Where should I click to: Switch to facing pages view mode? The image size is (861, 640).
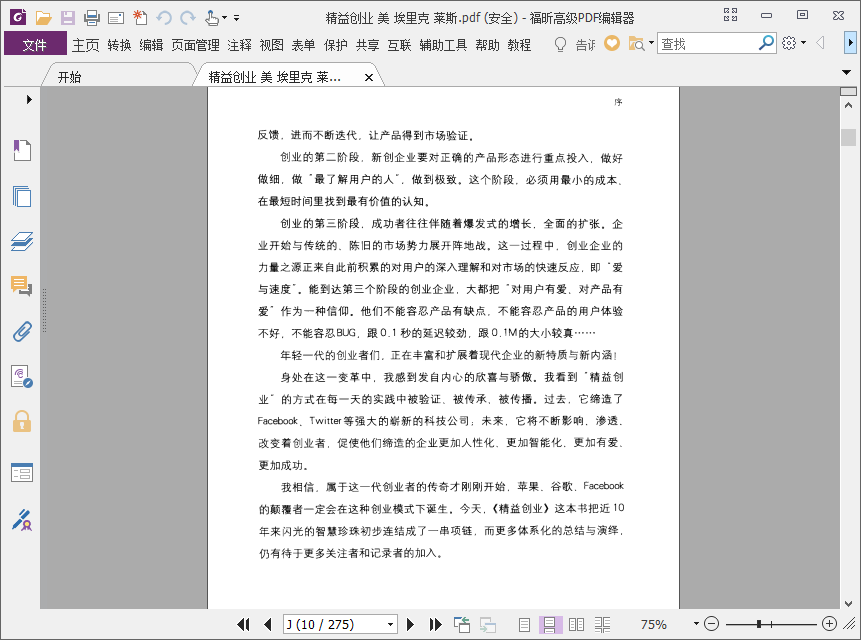(576, 624)
